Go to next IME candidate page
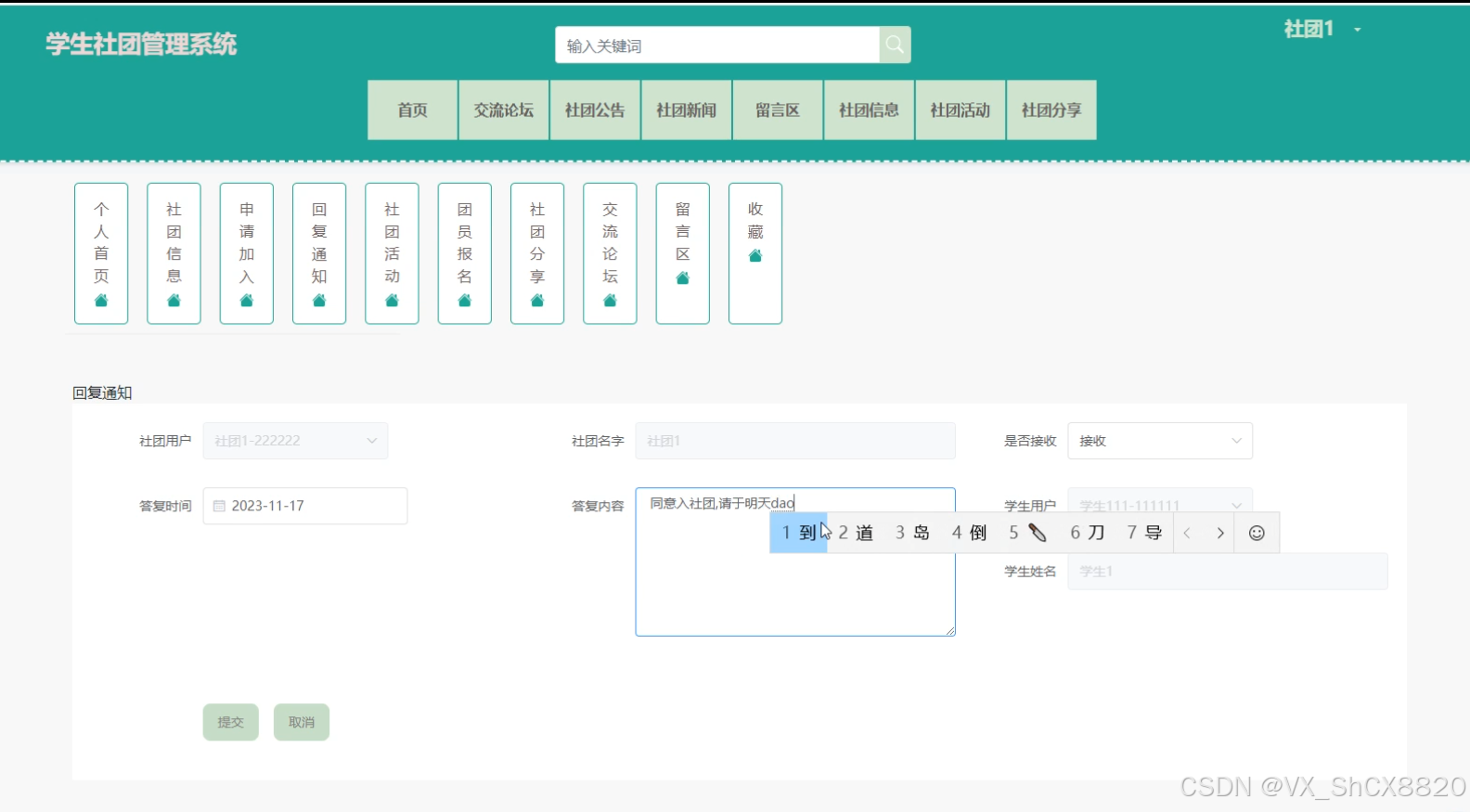 1220,533
